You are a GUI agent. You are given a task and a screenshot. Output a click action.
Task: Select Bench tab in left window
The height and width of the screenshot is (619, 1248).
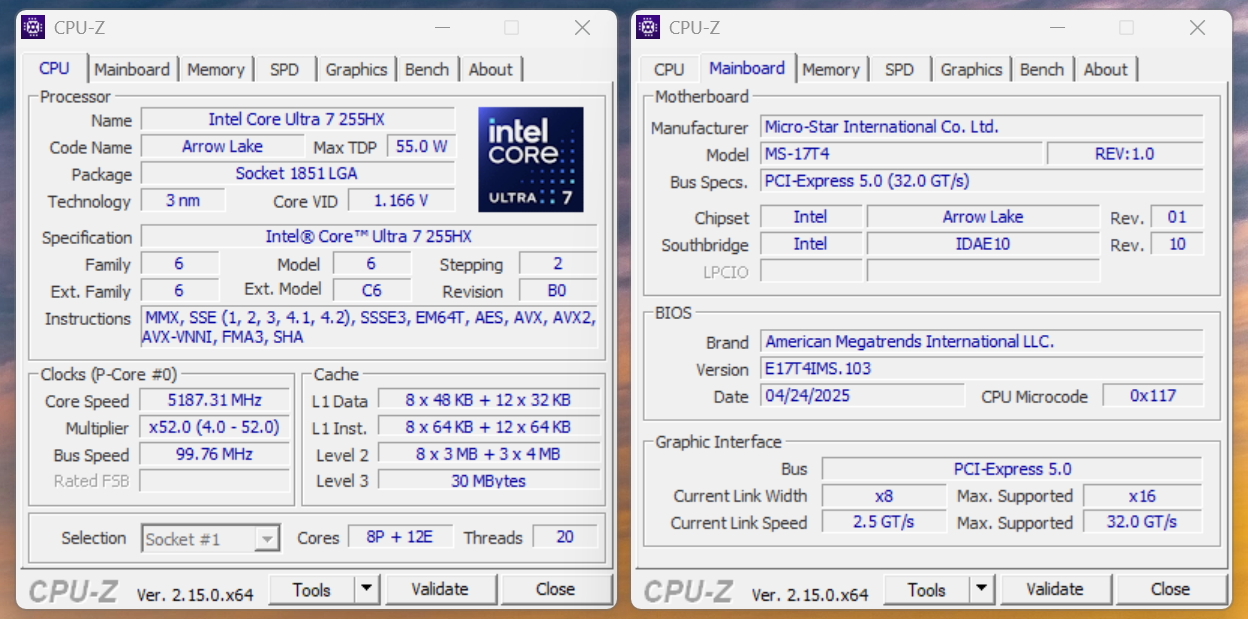click(x=427, y=70)
